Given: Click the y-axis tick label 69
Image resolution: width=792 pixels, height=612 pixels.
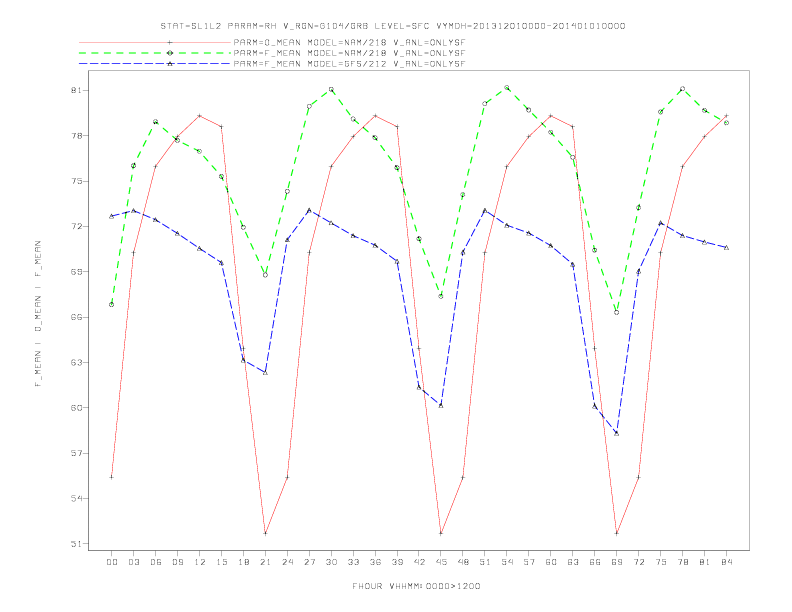Looking at the screenshot, I should 76,272.
